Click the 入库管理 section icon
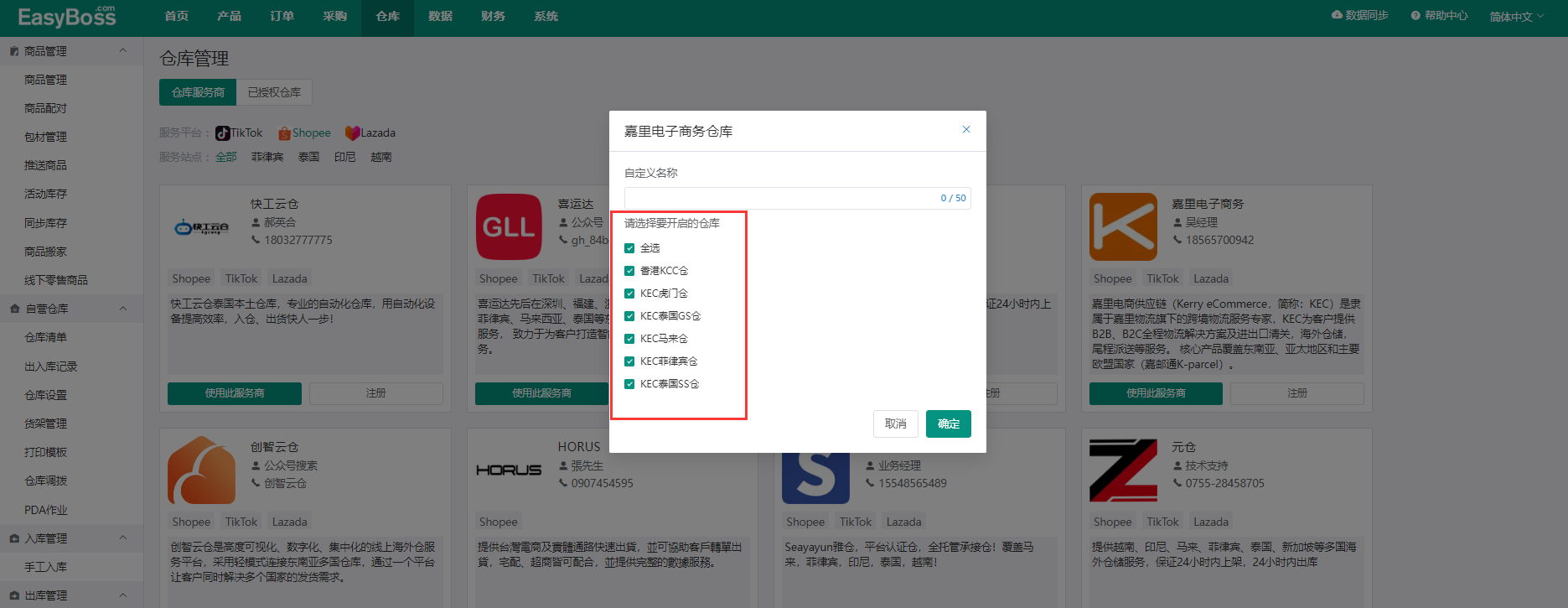The height and width of the screenshot is (608, 1568). (14, 538)
